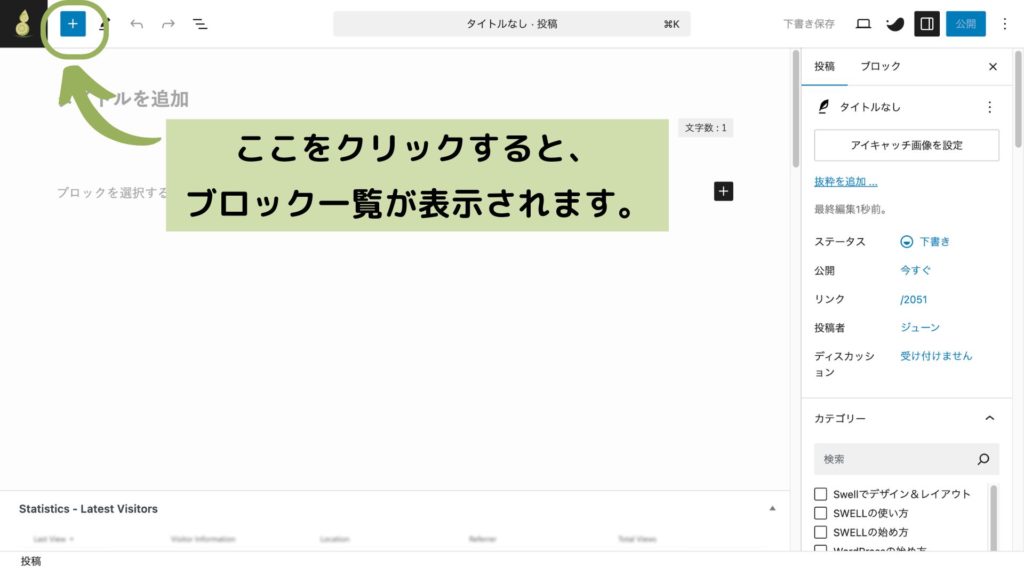Screen dimensions: 1024x576
Task: Click the inline block inserter in the canvas
Action: (x=721, y=190)
